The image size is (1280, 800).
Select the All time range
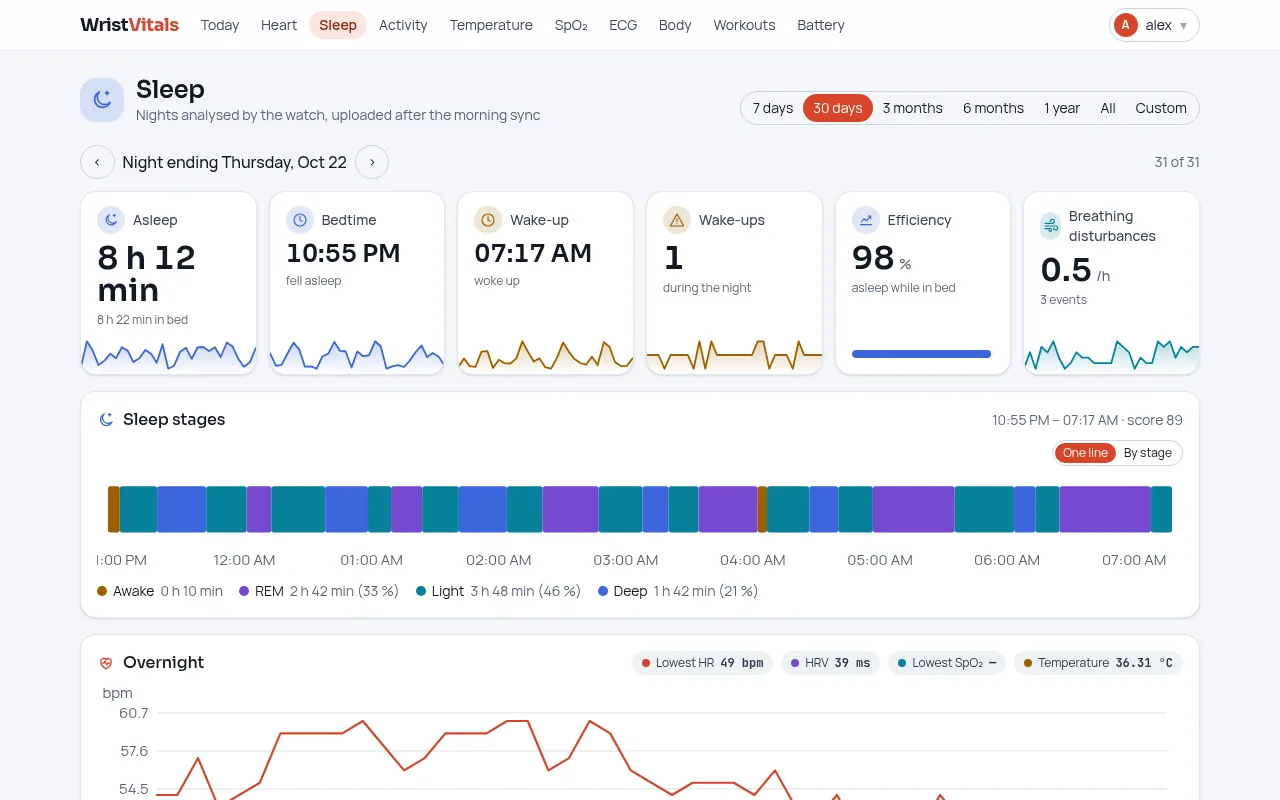point(1108,108)
